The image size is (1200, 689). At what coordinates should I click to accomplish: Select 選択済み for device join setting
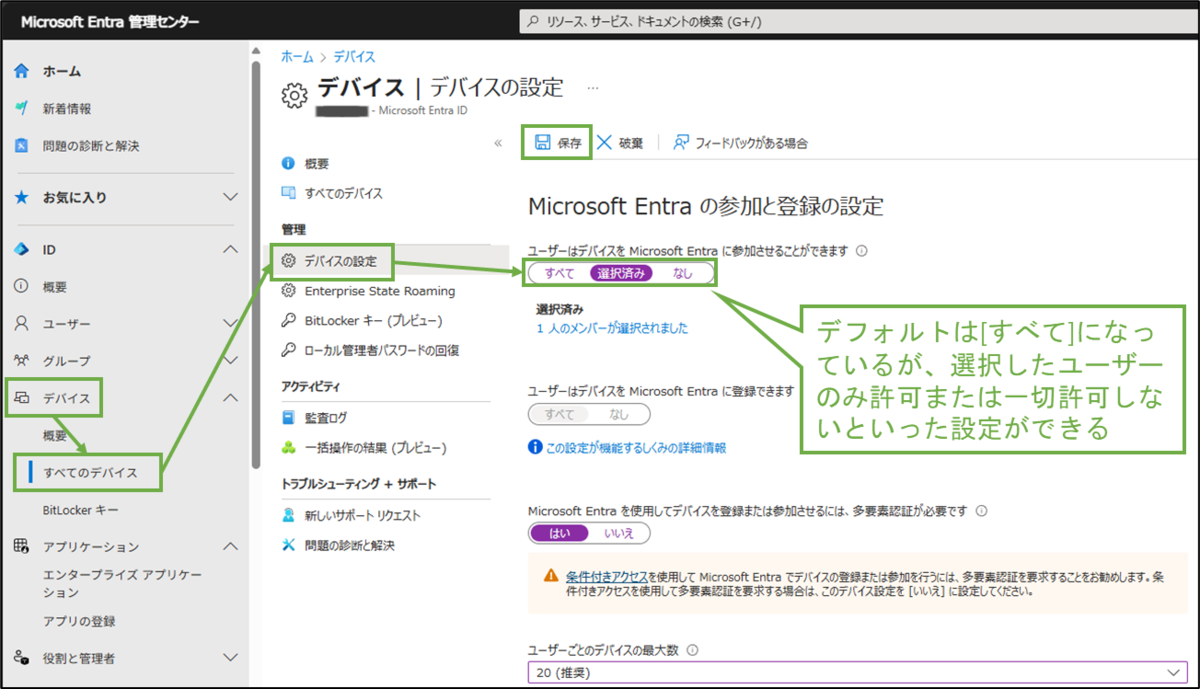tap(623, 273)
